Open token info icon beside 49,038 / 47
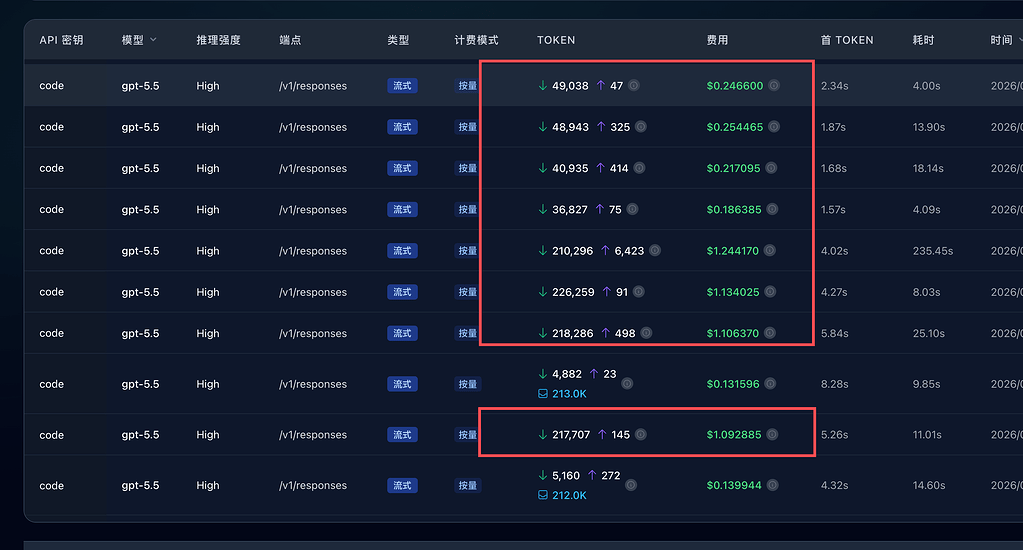Screen dimensions: 1023x550 click(x=634, y=85)
